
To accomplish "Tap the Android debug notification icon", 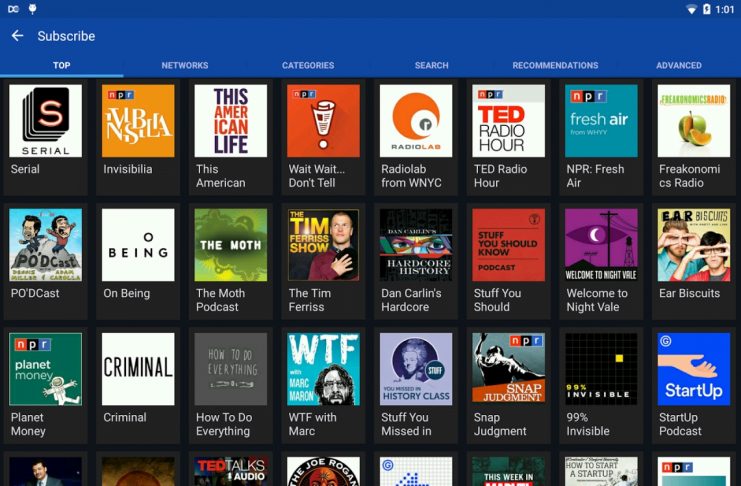I will (33, 9).
